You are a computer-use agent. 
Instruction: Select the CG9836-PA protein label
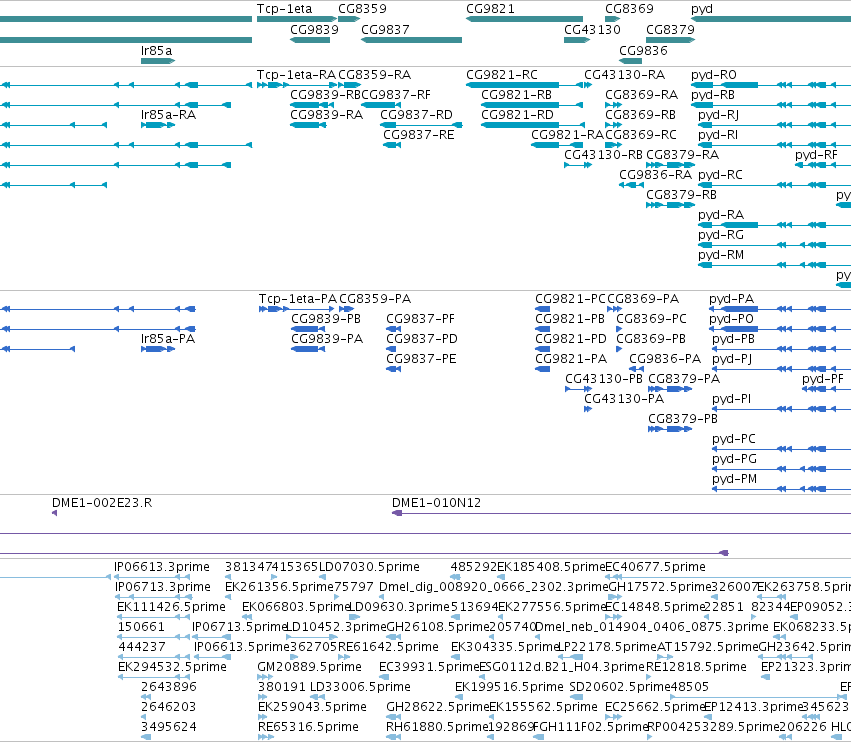point(665,359)
